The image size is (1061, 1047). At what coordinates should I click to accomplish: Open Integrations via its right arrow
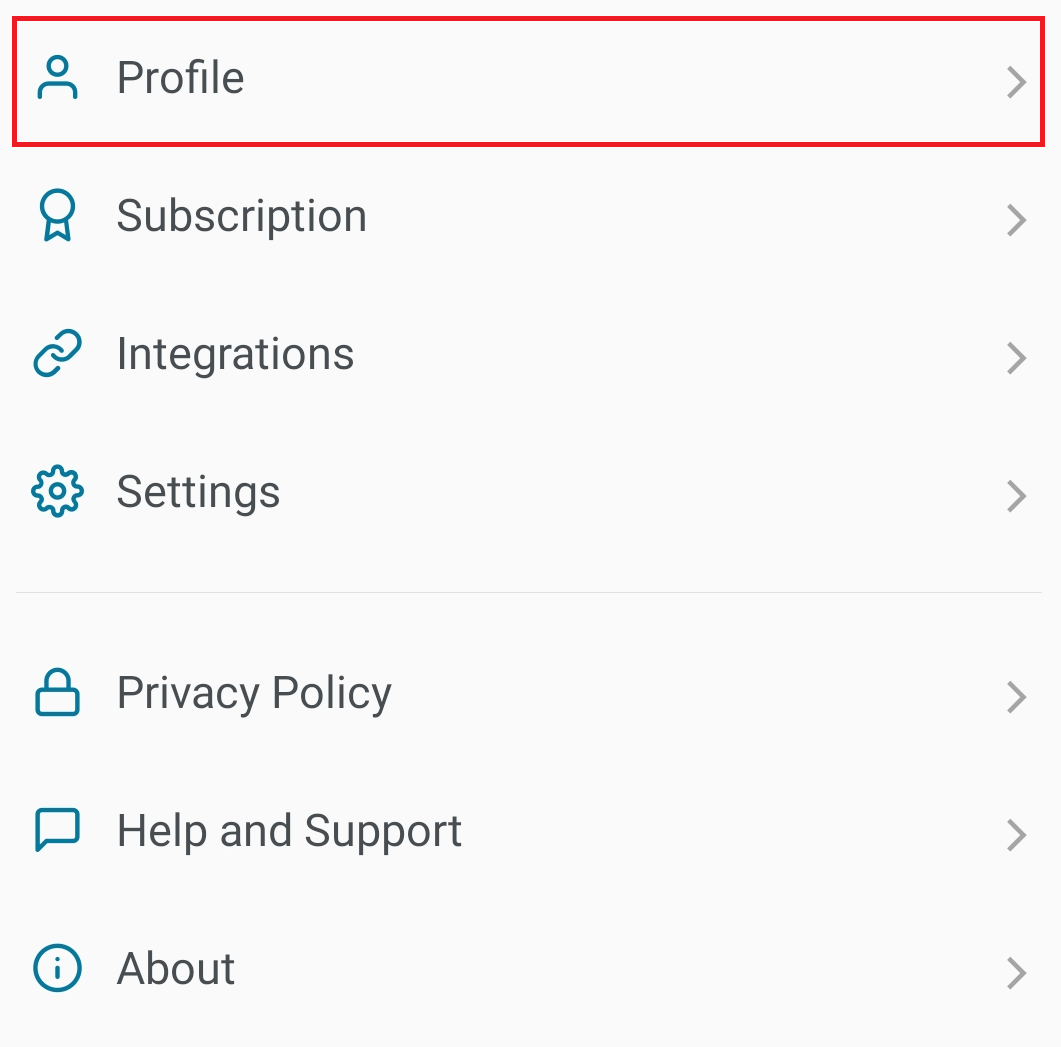(x=1016, y=358)
